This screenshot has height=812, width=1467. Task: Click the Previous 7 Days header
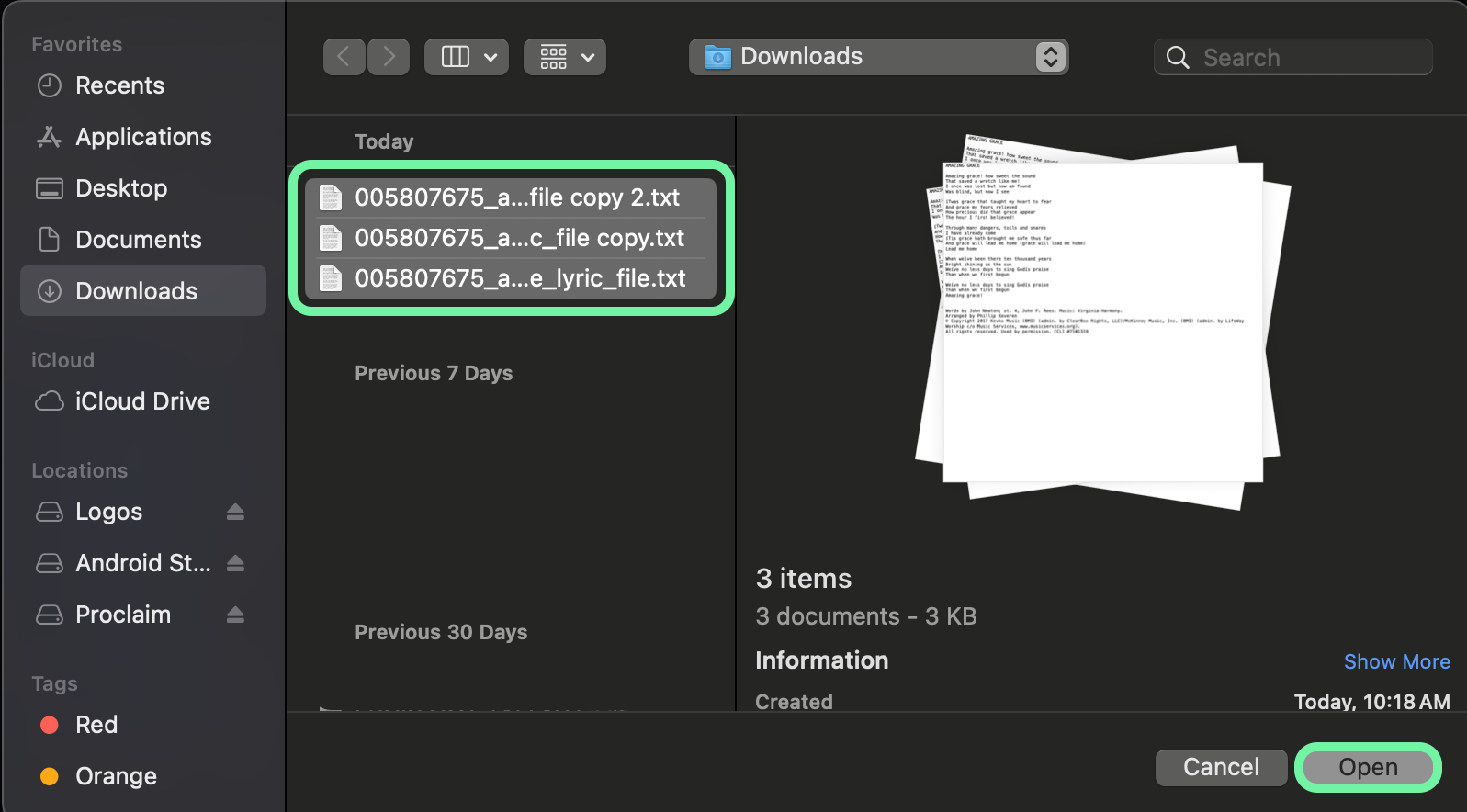434,373
